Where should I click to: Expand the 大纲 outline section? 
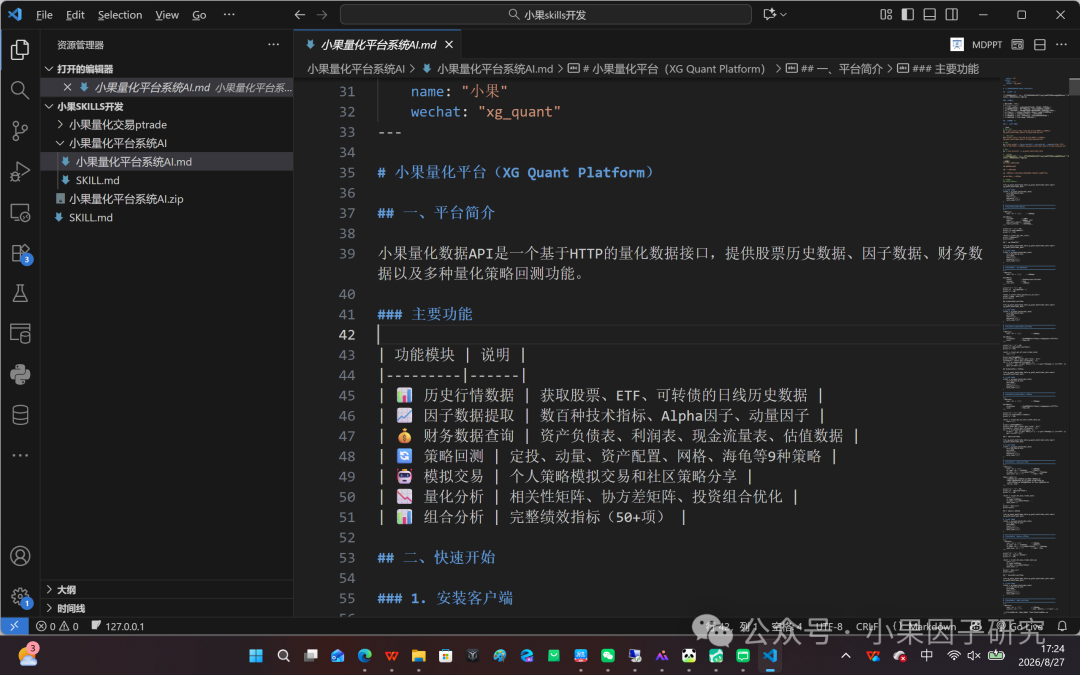click(49, 590)
